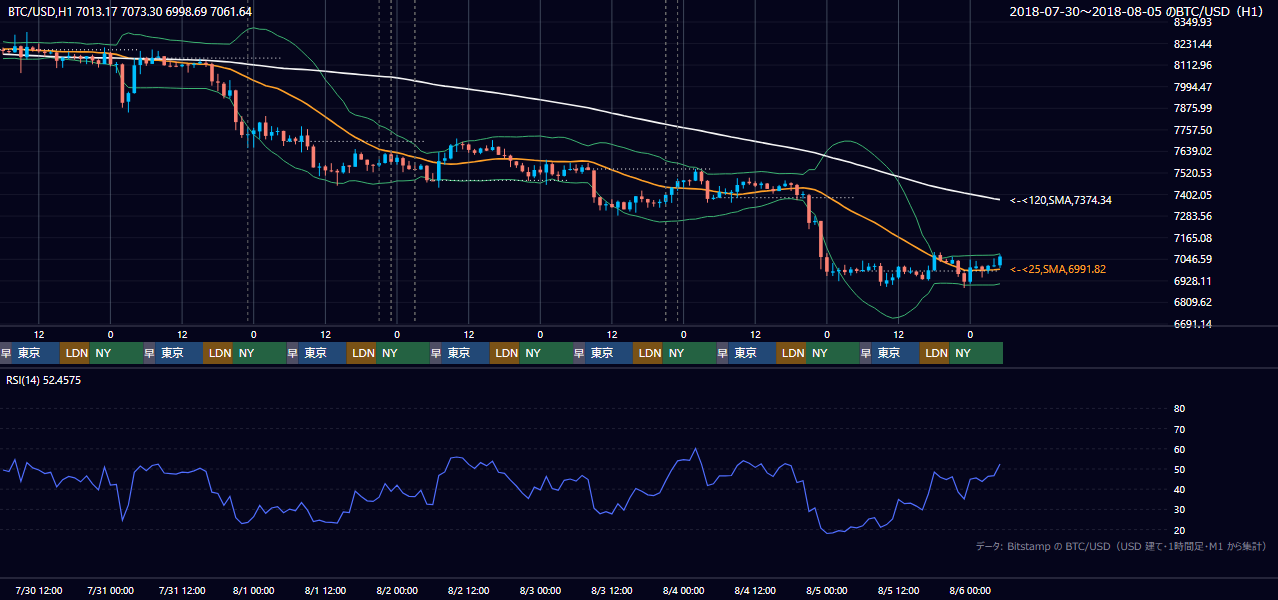Click the 8/2 00:00 time axis label
Viewport: 1278px width, 600px height.
click(397, 590)
